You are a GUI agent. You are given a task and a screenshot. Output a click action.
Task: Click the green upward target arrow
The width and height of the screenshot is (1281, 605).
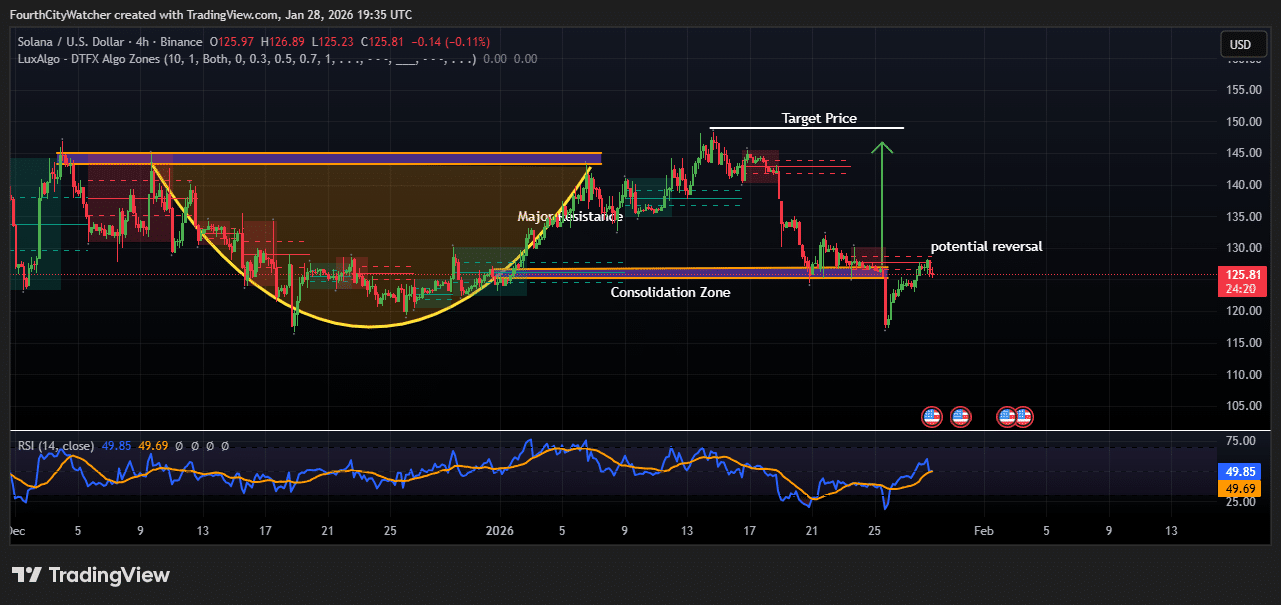[881, 200]
